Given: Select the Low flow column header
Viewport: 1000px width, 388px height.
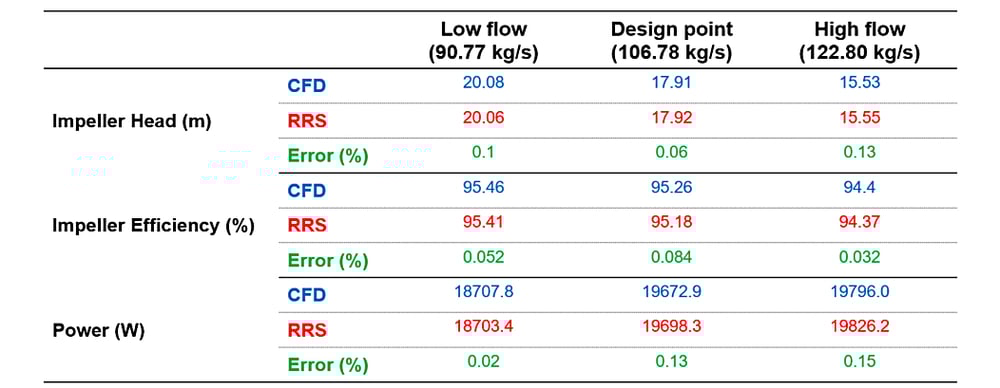Looking at the screenshot, I should [x=483, y=41].
